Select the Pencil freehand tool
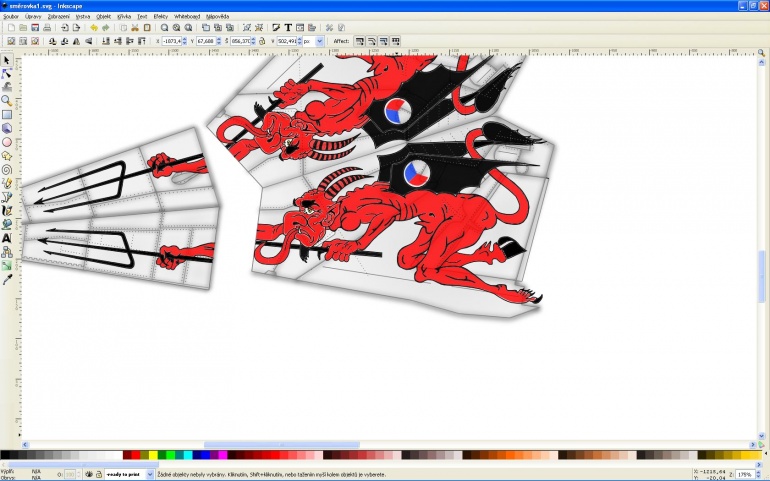 pyautogui.click(x=6, y=183)
